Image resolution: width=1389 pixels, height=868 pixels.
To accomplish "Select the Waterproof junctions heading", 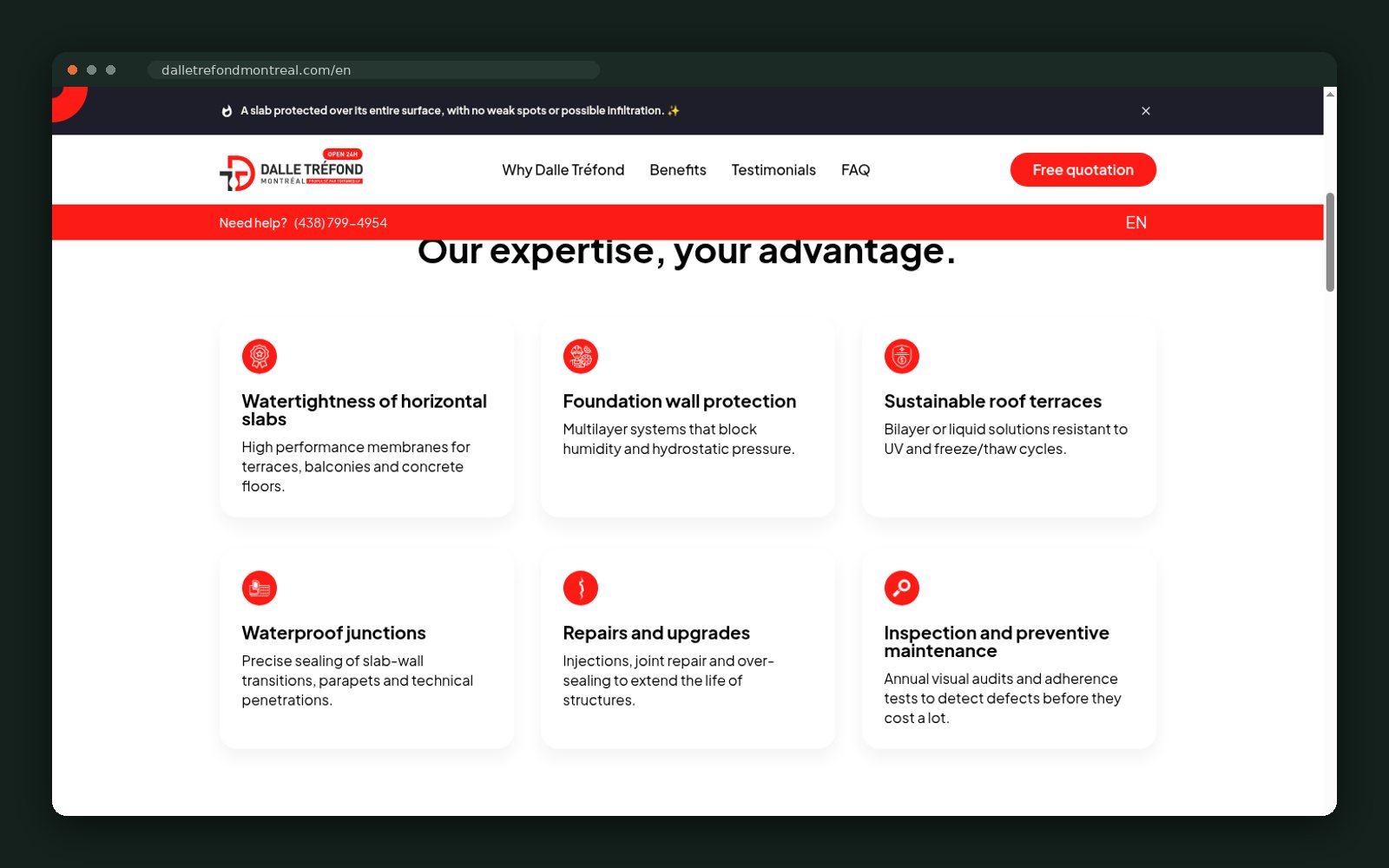I will 334,633.
